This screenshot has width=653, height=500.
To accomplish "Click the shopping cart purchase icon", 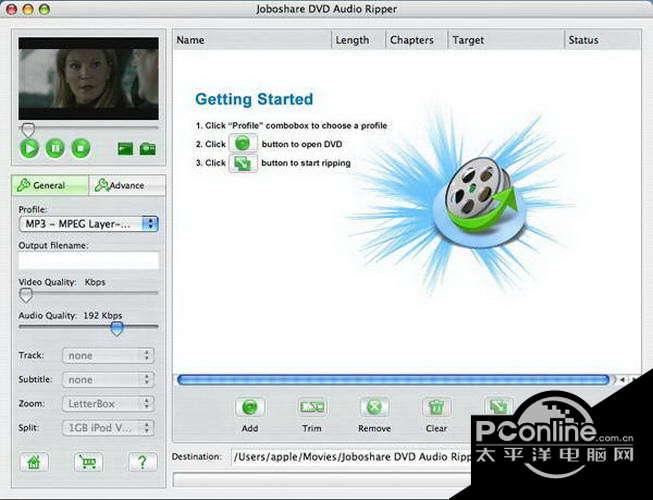I will point(88,462).
